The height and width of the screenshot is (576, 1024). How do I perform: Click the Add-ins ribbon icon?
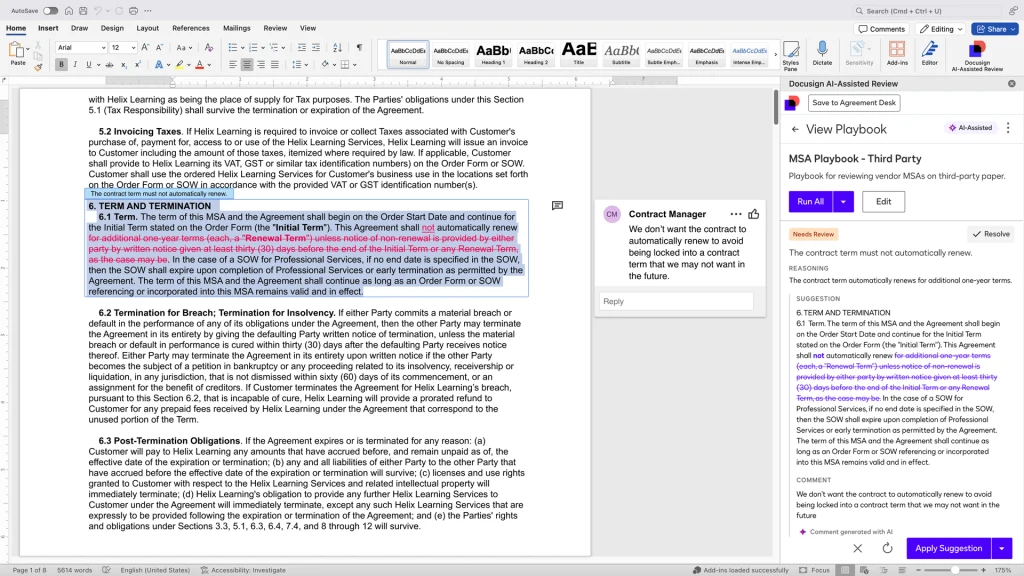(x=897, y=50)
